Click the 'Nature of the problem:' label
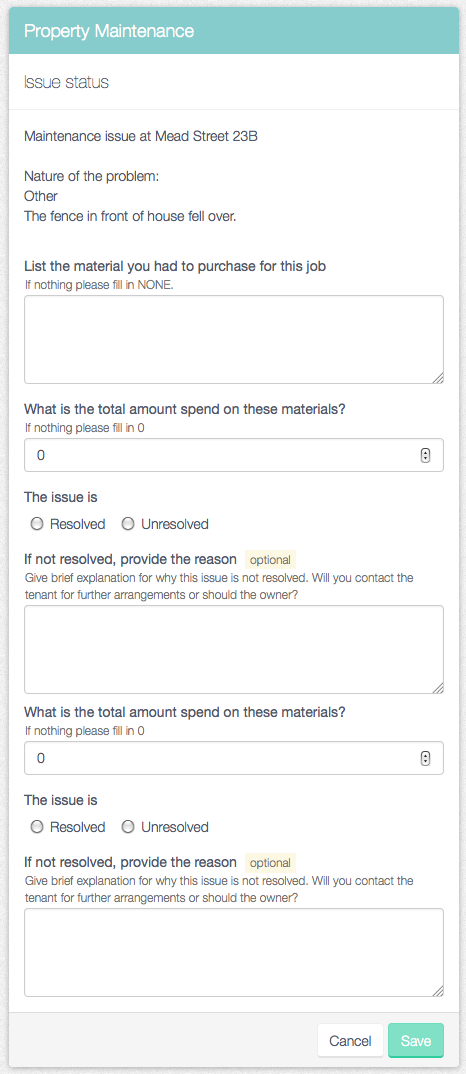This screenshot has width=466, height=1074. [91, 176]
